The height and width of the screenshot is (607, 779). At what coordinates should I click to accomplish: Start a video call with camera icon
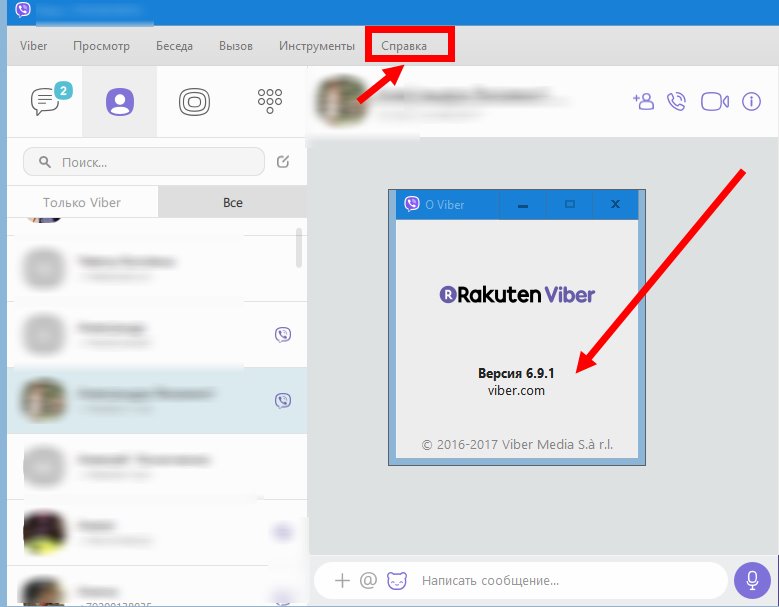pos(715,102)
